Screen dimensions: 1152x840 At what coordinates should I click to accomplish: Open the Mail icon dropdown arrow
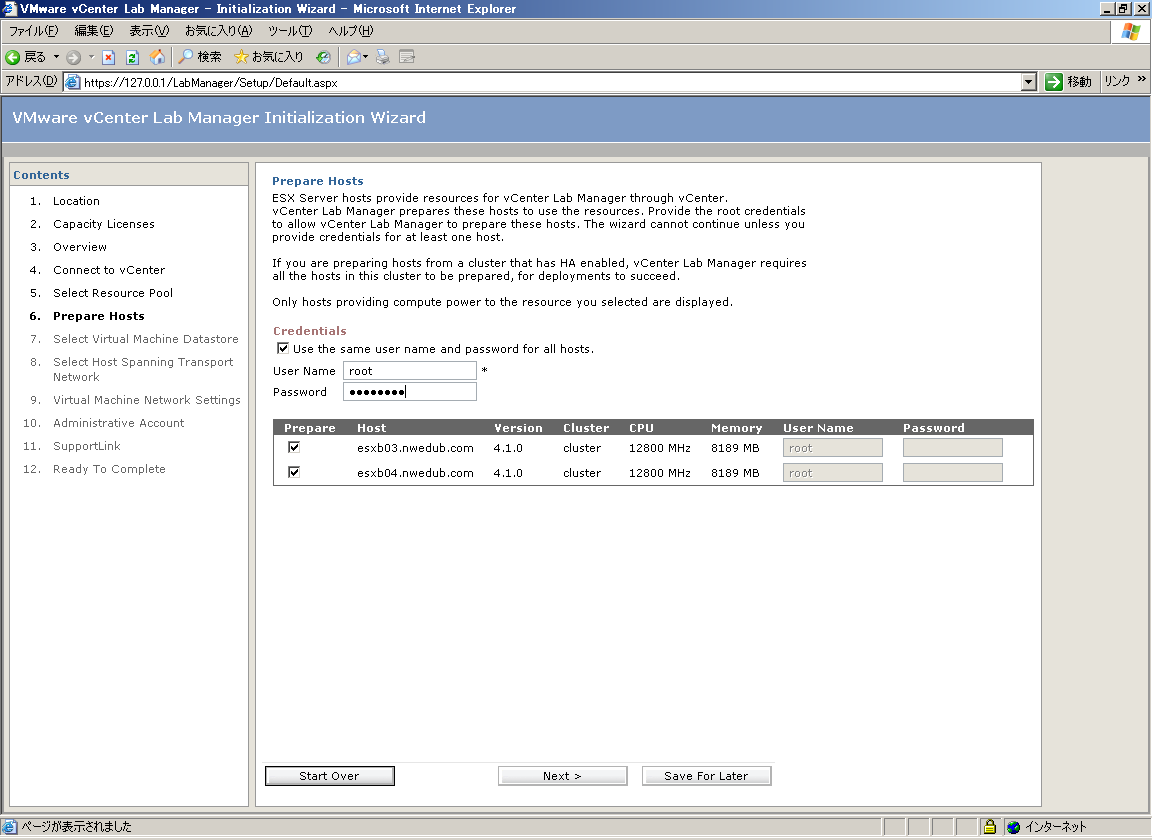pos(365,57)
